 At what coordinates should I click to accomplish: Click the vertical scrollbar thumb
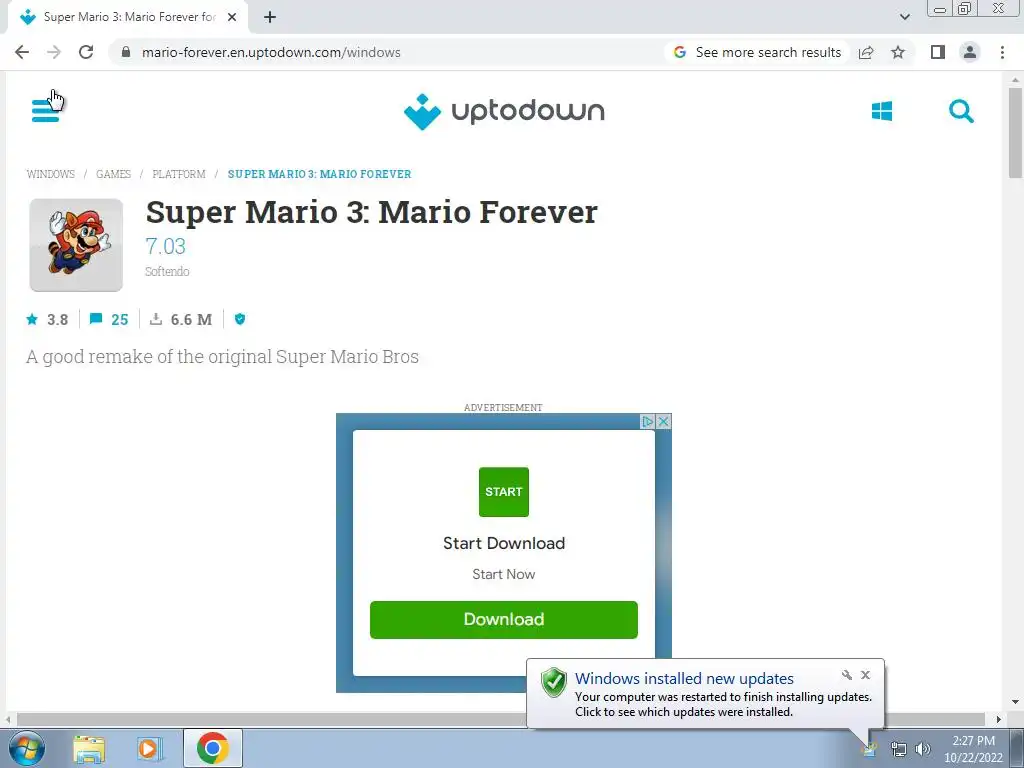coord(1015,133)
